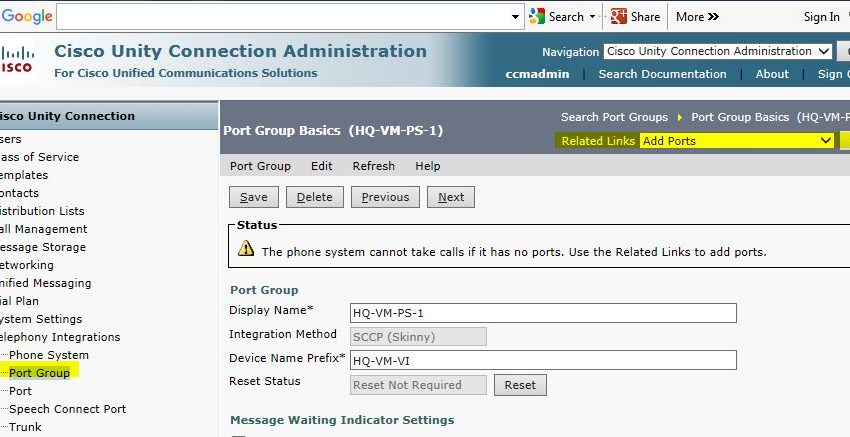Image resolution: width=850 pixels, height=437 pixels.
Task: Click the Google toolbar Search icon
Action: (538, 16)
